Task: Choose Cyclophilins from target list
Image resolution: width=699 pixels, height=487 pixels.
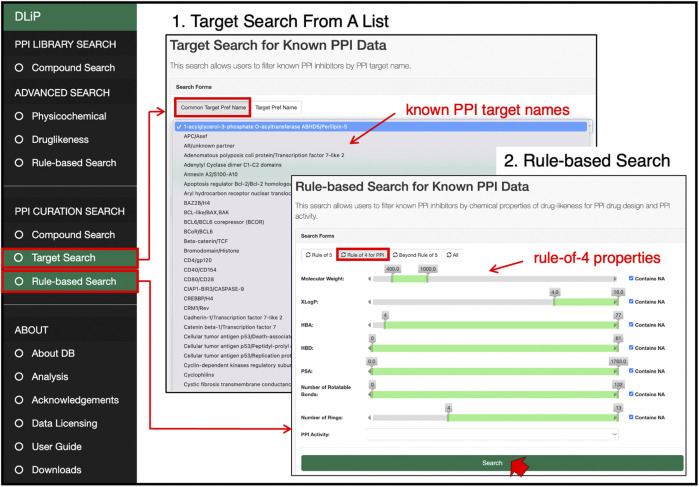Action: (x=198, y=375)
